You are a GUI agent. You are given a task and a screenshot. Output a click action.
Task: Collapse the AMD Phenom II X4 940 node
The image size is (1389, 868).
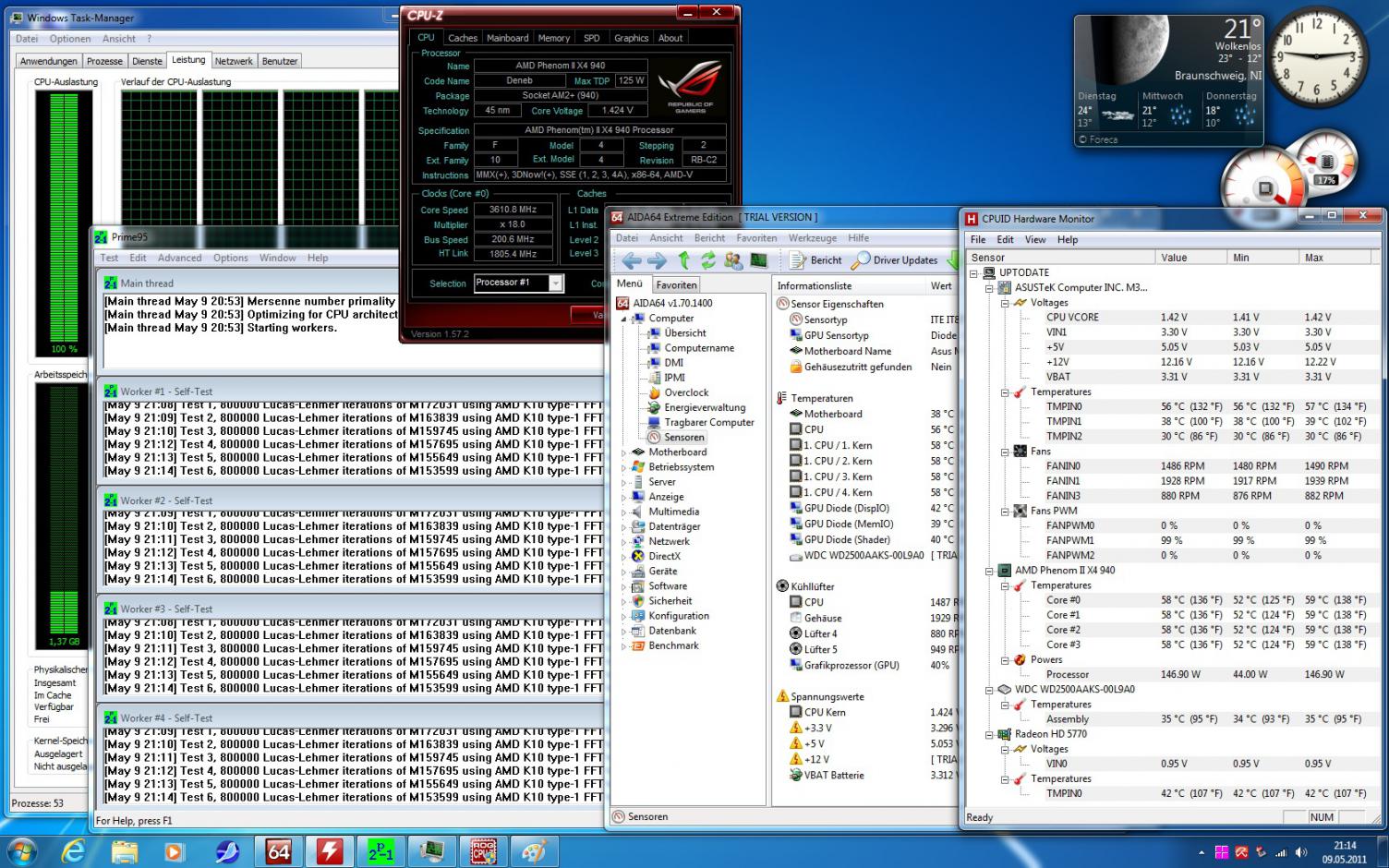tap(989, 571)
